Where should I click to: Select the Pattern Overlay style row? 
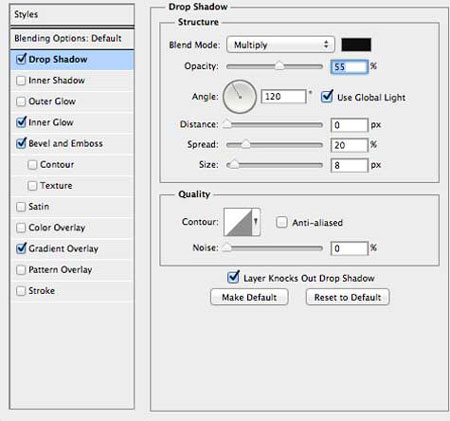point(72,270)
